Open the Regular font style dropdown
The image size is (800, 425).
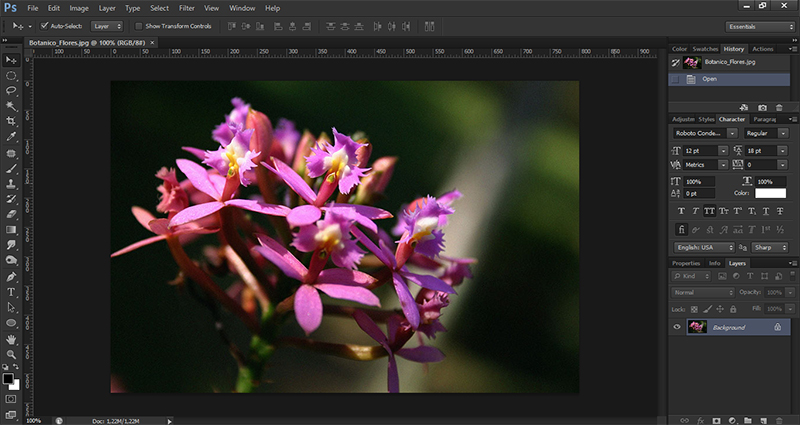tap(766, 132)
